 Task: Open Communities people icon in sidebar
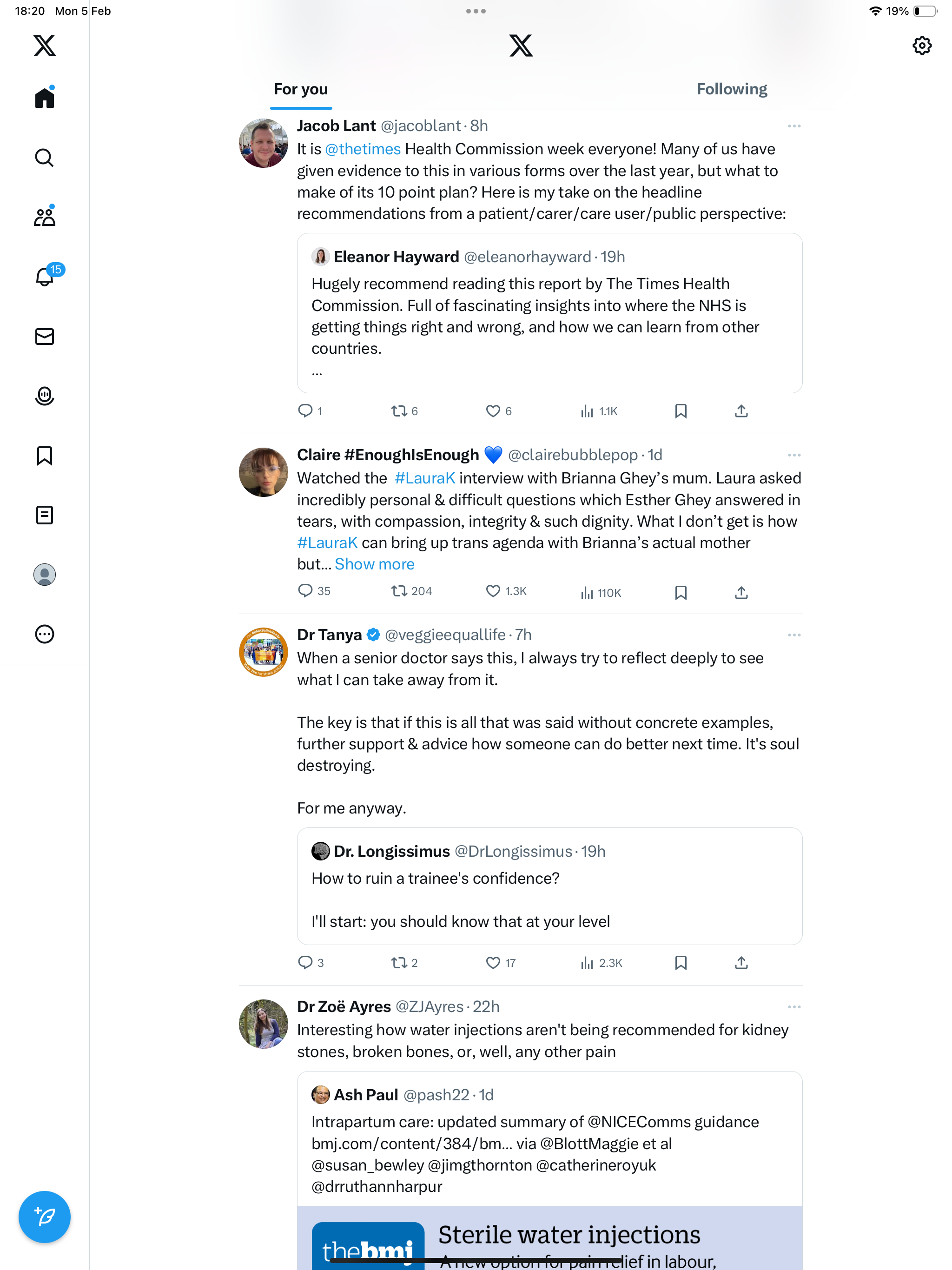point(44,217)
